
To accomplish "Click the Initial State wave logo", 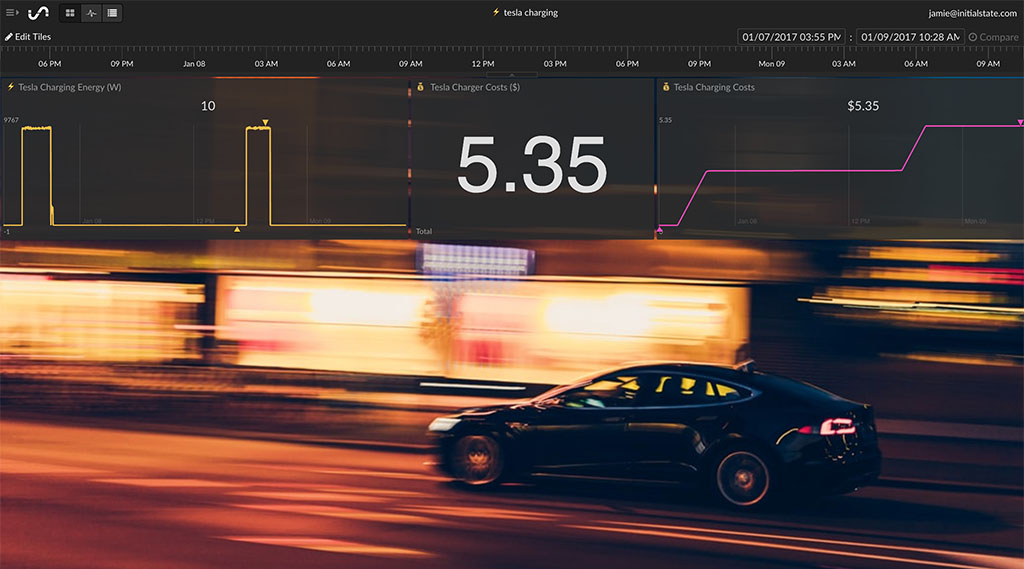I will (x=39, y=12).
